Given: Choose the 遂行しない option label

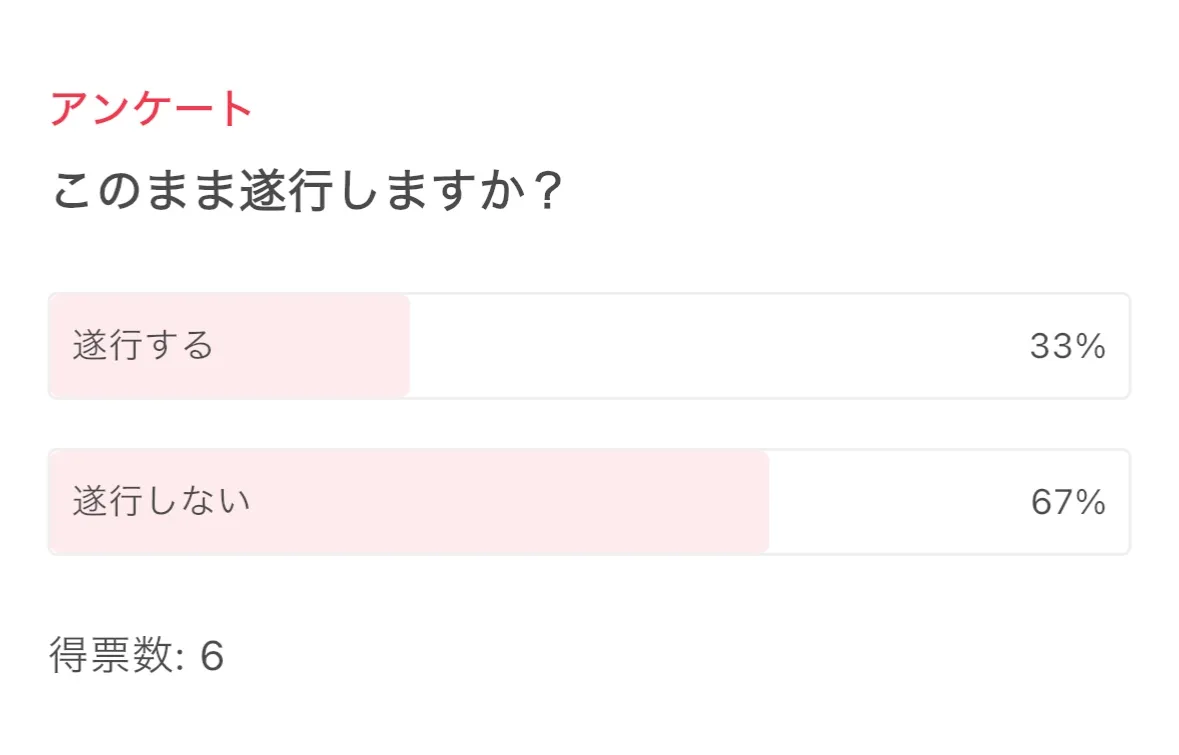Looking at the screenshot, I should (161, 501).
